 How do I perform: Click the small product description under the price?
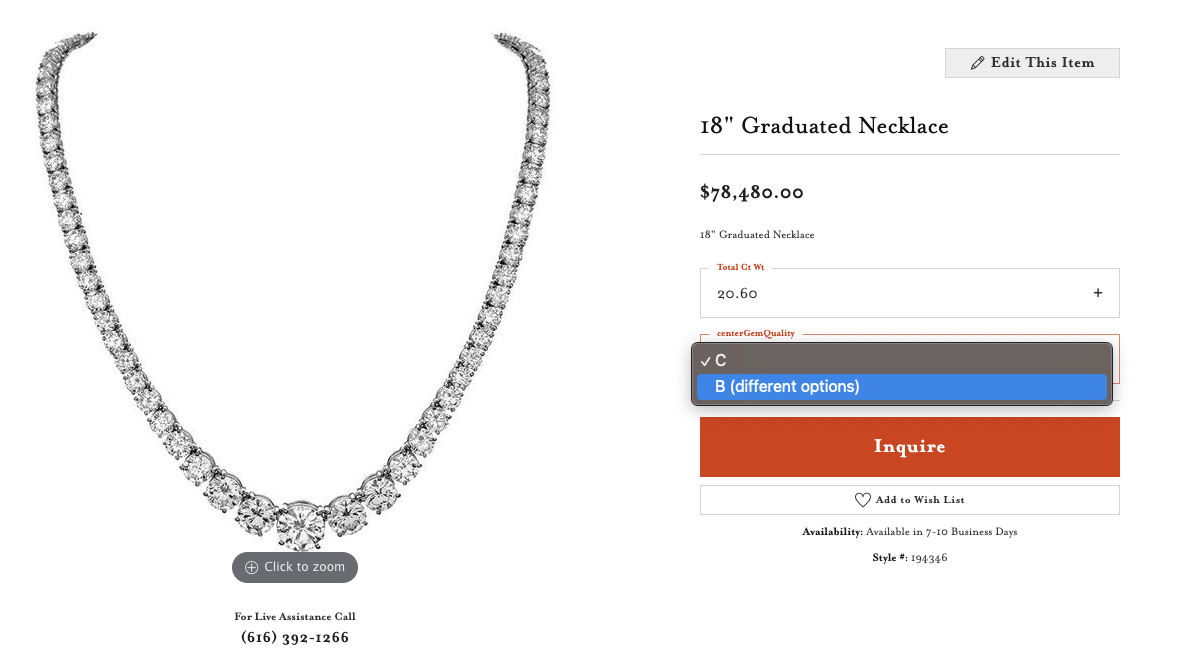pyautogui.click(x=757, y=235)
